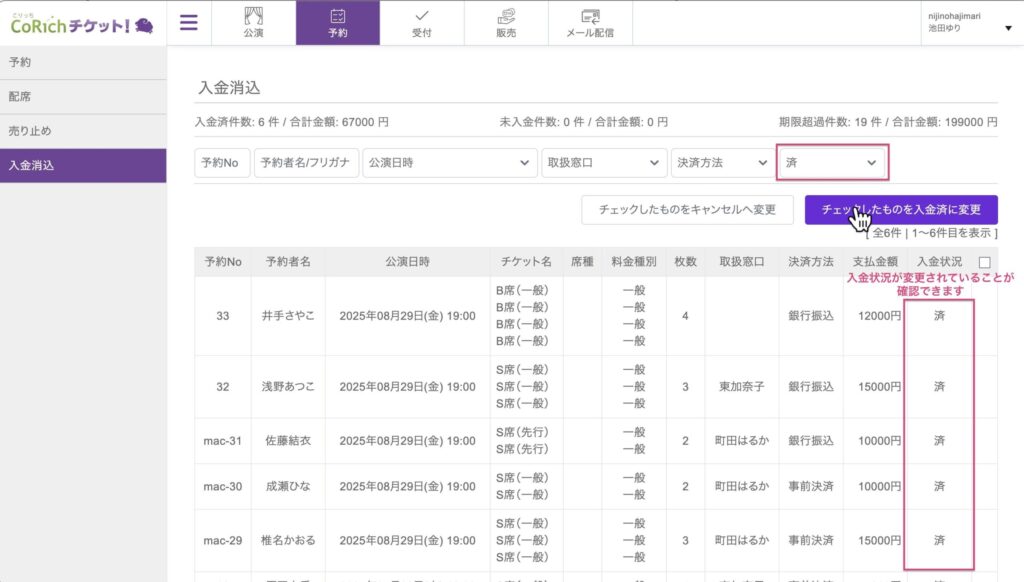Toggle the hamburger menu icon

pos(189,23)
